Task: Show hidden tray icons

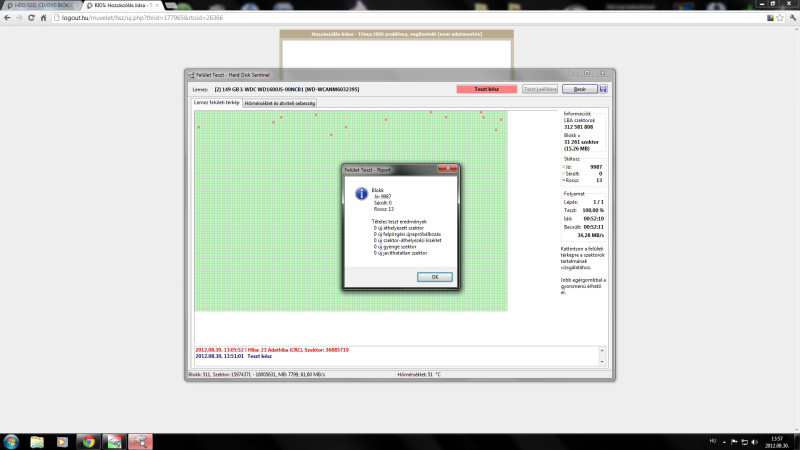Action: coord(724,442)
